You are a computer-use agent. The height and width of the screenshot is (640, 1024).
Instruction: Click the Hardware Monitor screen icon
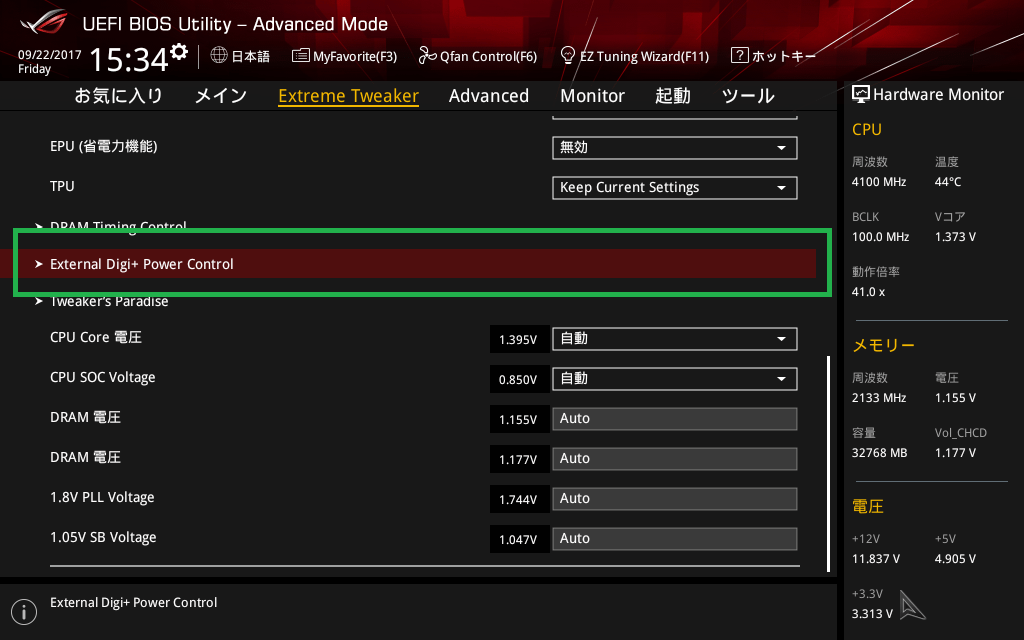pyautogui.click(x=861, y=94)
